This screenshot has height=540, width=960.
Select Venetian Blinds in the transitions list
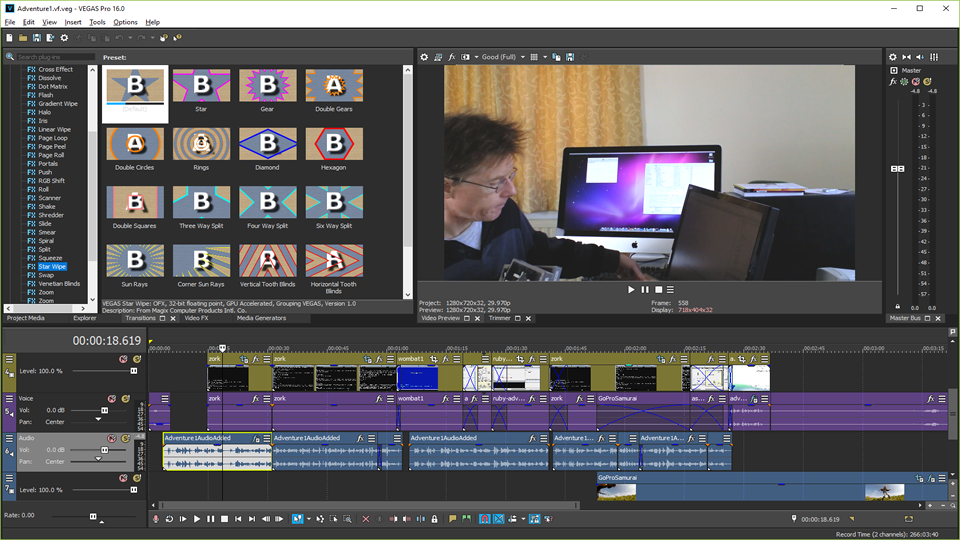coord(59,283)
